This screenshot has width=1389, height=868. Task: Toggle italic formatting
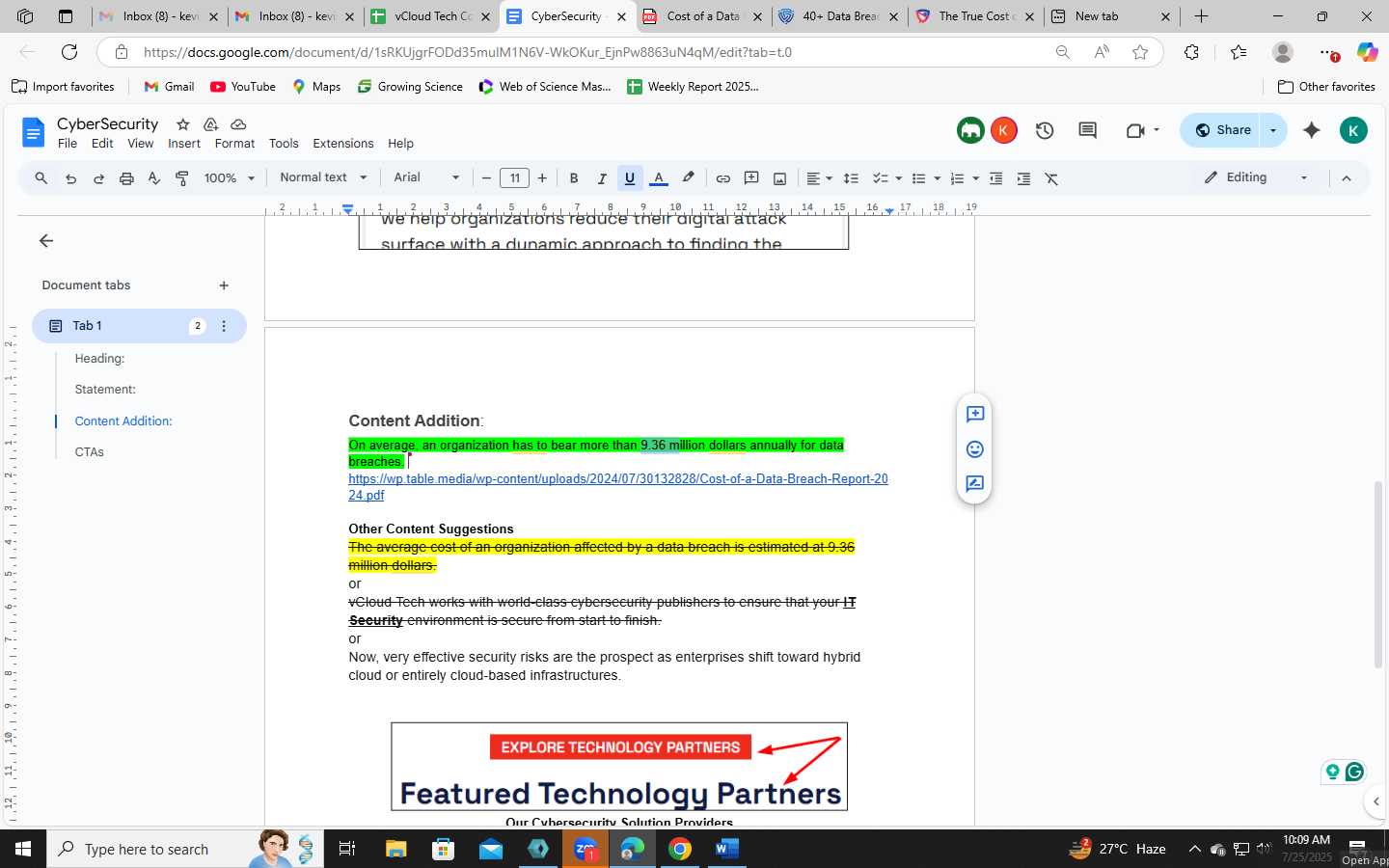click(602, 178)
